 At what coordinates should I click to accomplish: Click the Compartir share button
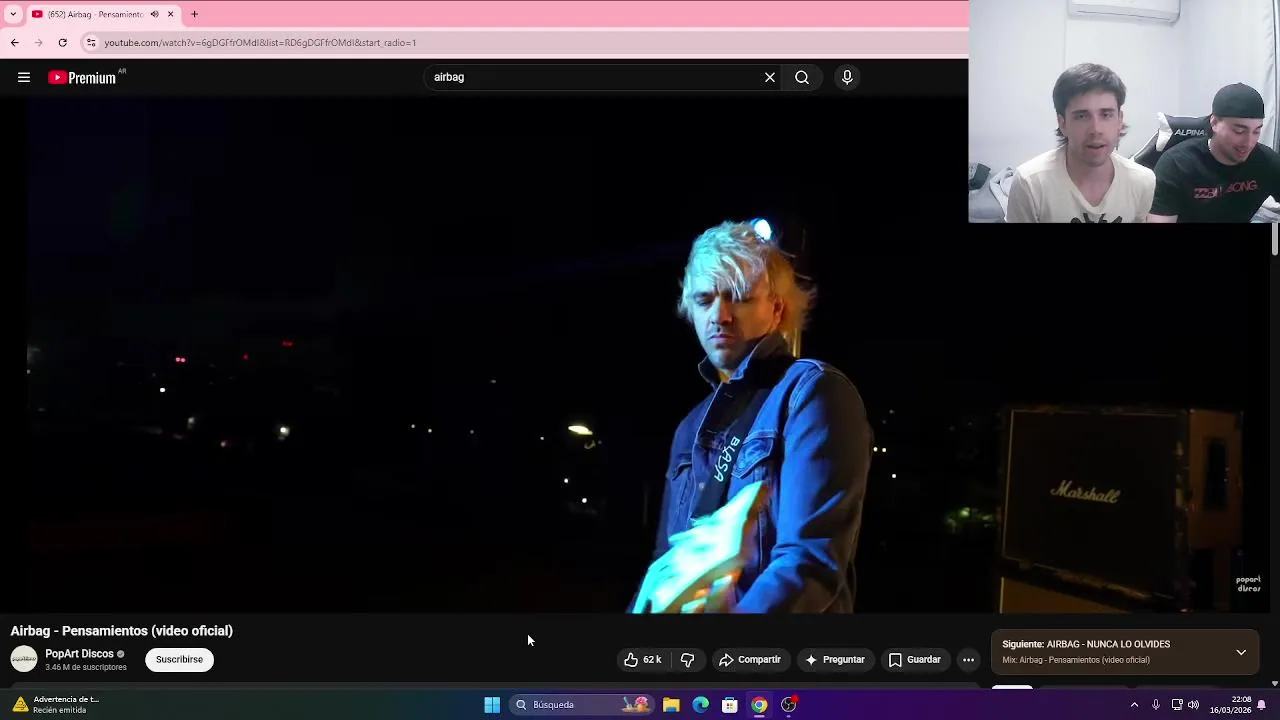[750, 659]
